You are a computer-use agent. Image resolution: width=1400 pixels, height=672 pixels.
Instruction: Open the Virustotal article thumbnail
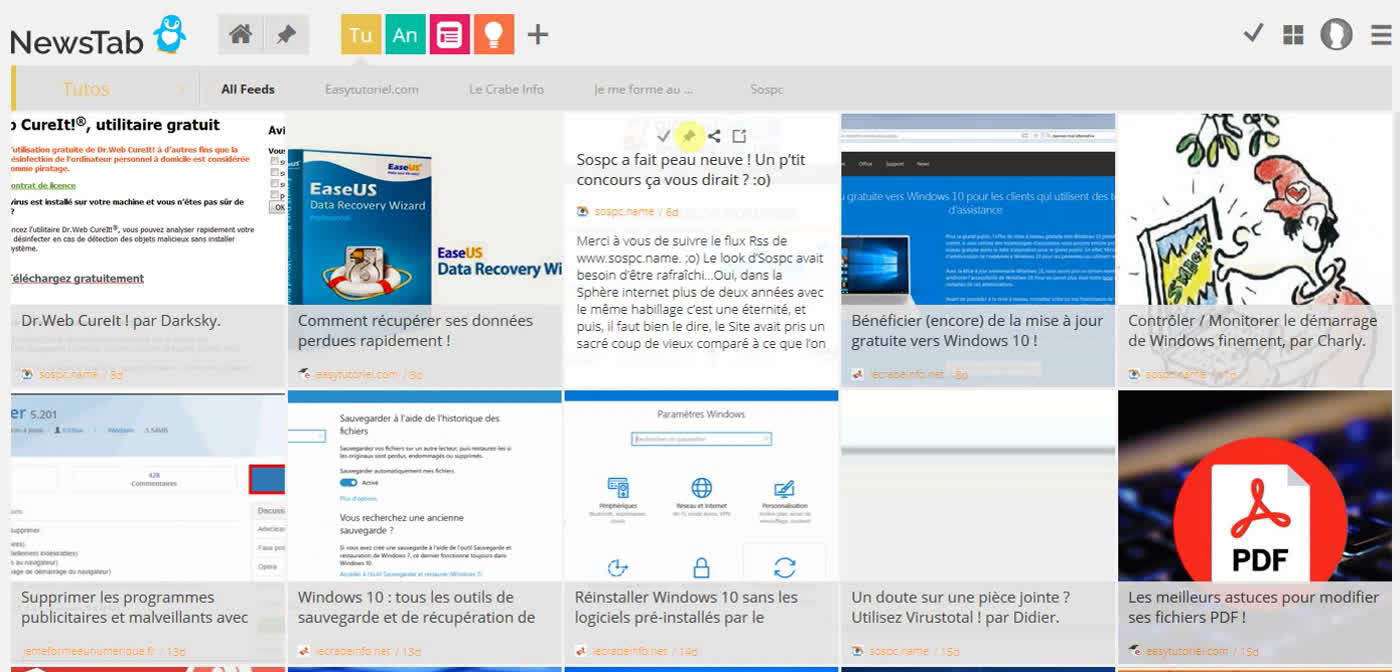click(978, 486)
